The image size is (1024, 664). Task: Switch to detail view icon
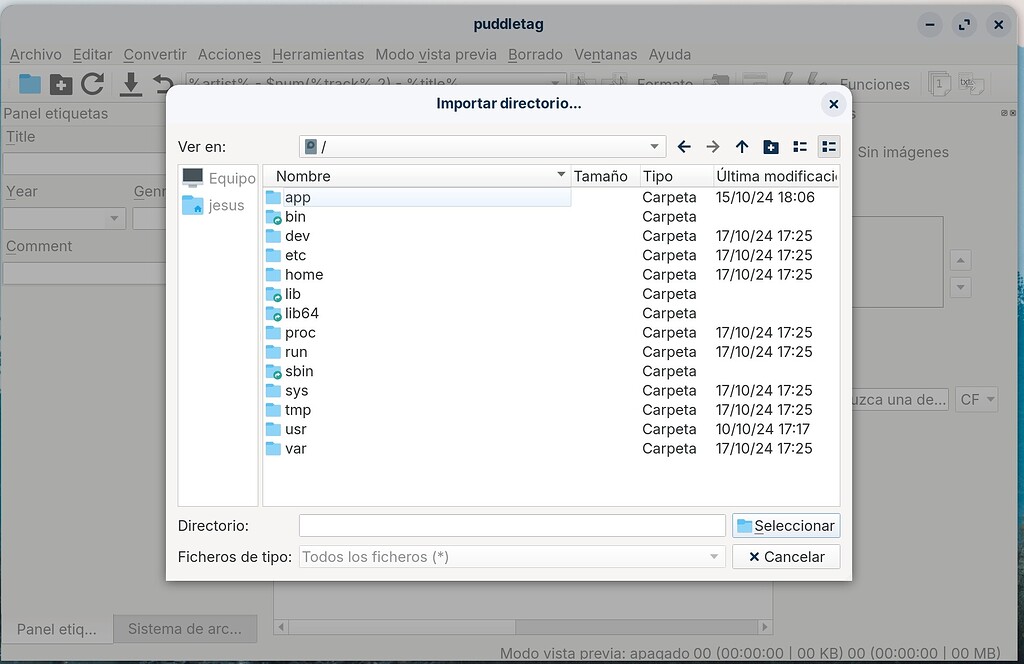(829, 147)
